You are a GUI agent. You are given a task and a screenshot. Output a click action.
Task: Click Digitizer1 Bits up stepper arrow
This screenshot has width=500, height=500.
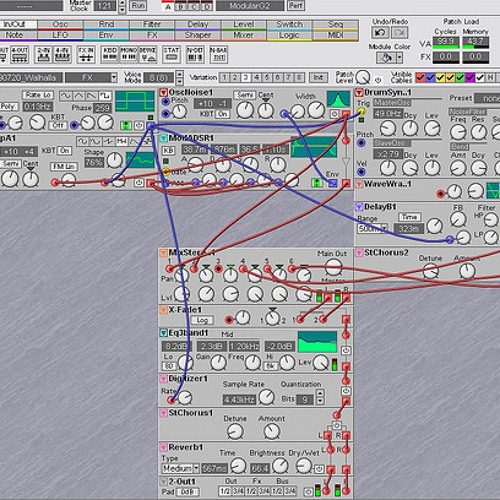pyautogui.click(x=320, y=394)
